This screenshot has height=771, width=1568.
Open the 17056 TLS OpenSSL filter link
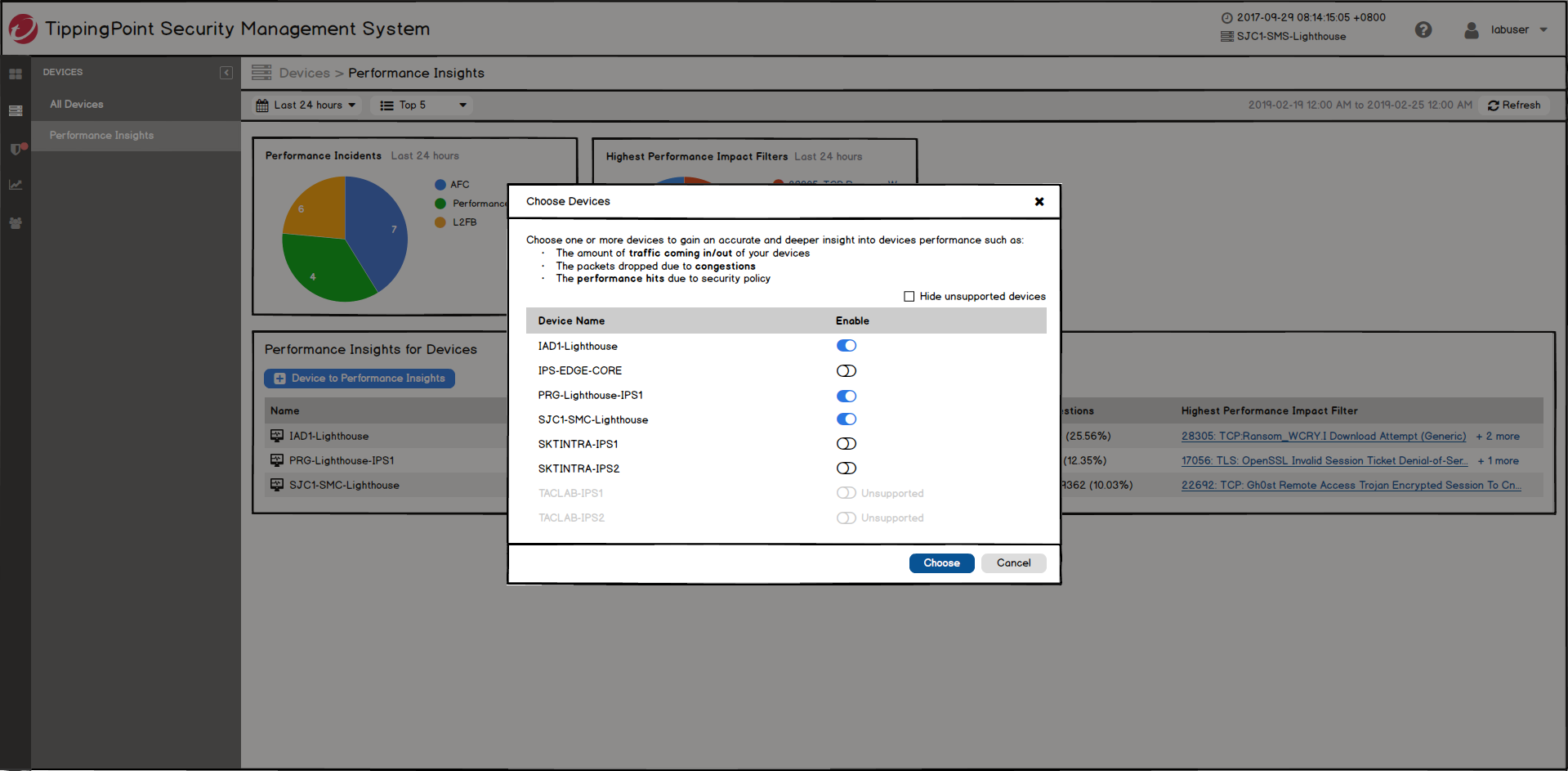point(1325,461)
